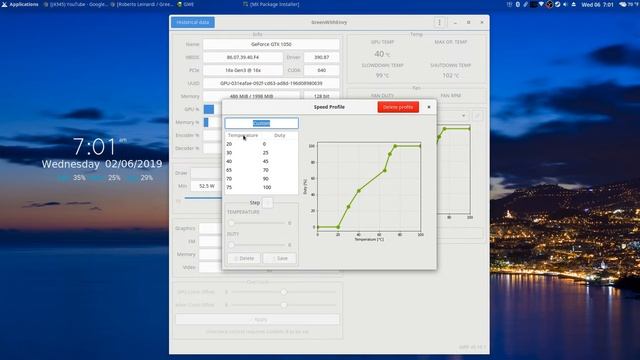Viewport: 640px width, 360px height.
Task: Click the red Delete profile button
Action: [398, 107]
